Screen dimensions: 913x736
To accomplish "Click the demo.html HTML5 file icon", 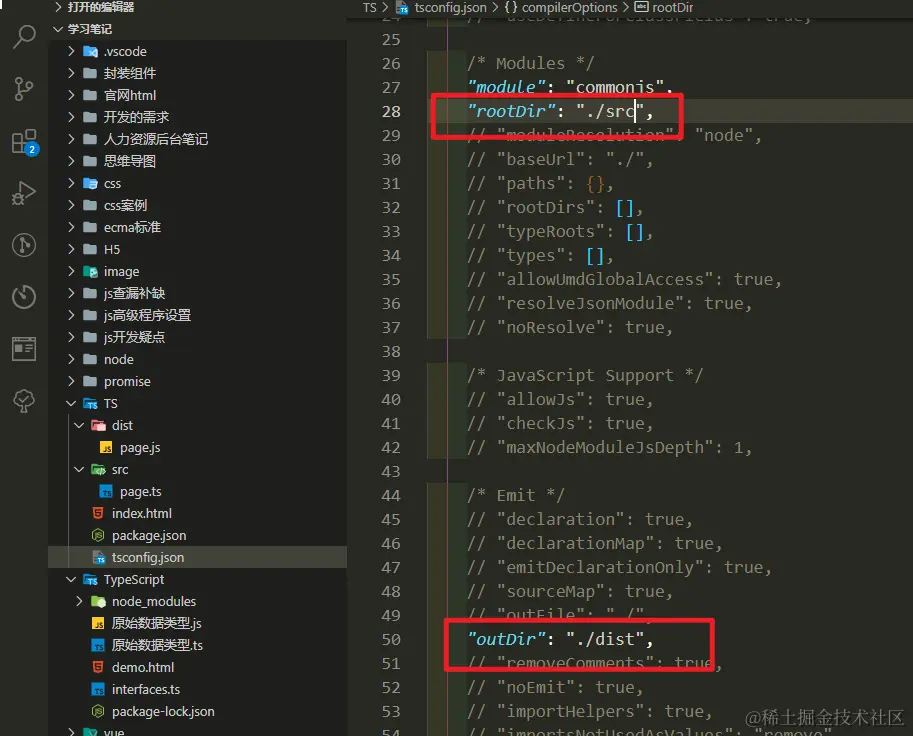I will tap(98, 668).
